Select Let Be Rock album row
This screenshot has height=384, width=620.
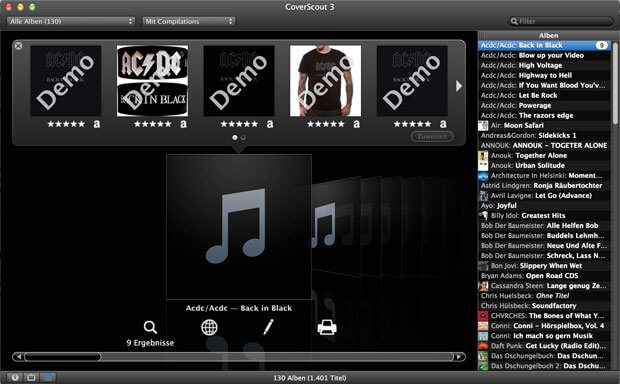coord(544,96)
